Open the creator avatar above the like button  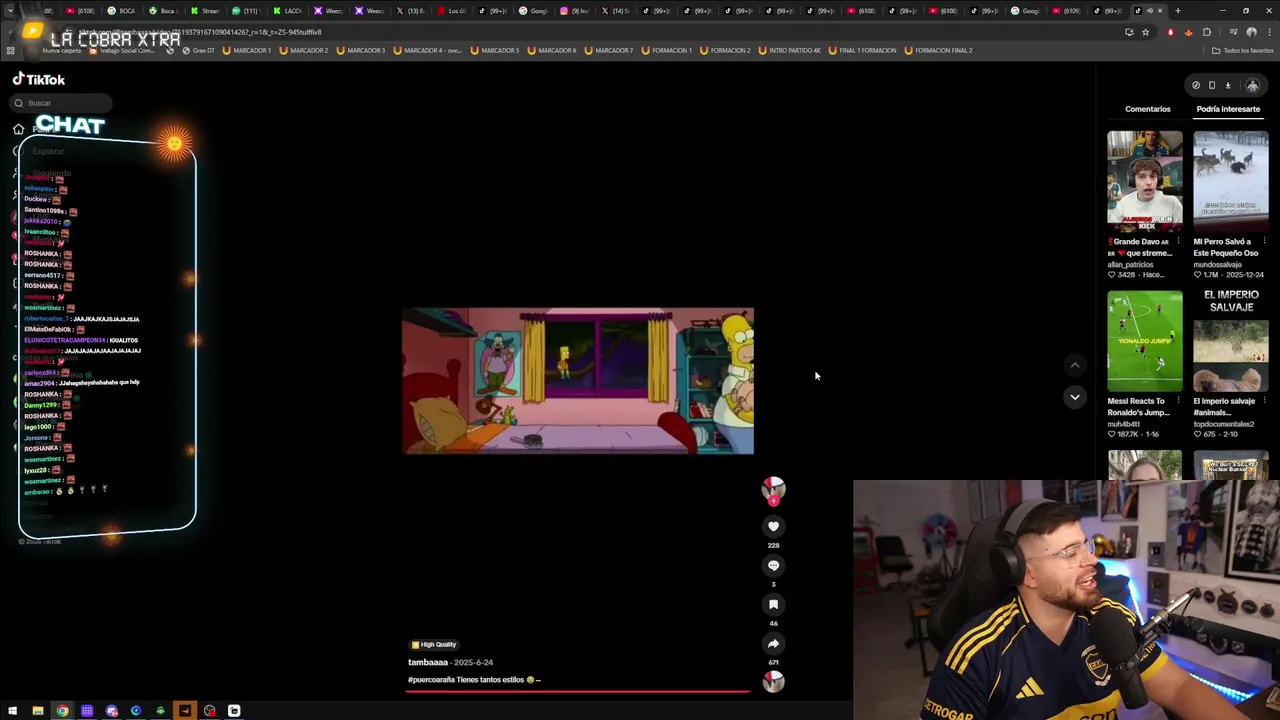773,489
